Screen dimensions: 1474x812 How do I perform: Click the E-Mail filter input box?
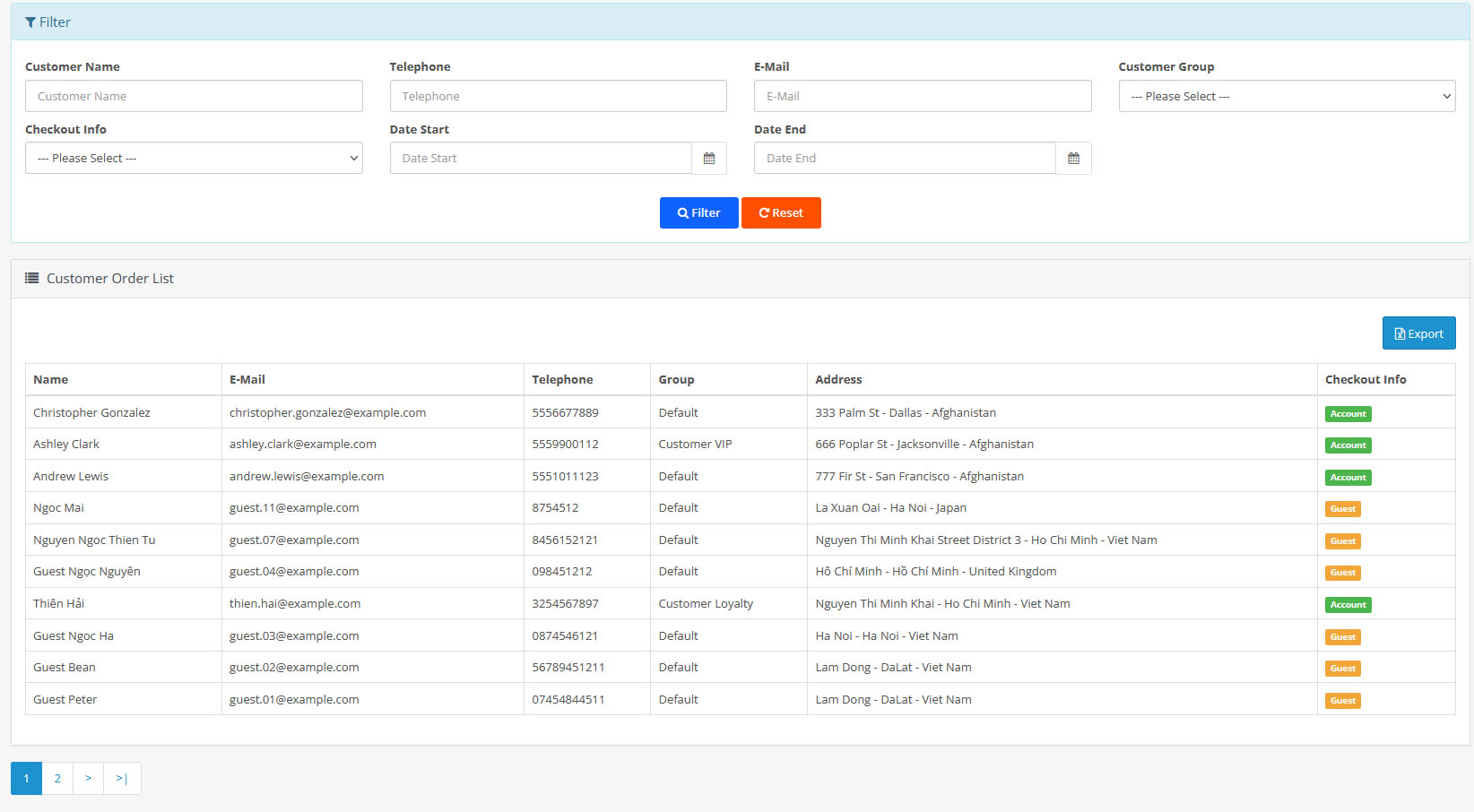click(x=923, y=96)
